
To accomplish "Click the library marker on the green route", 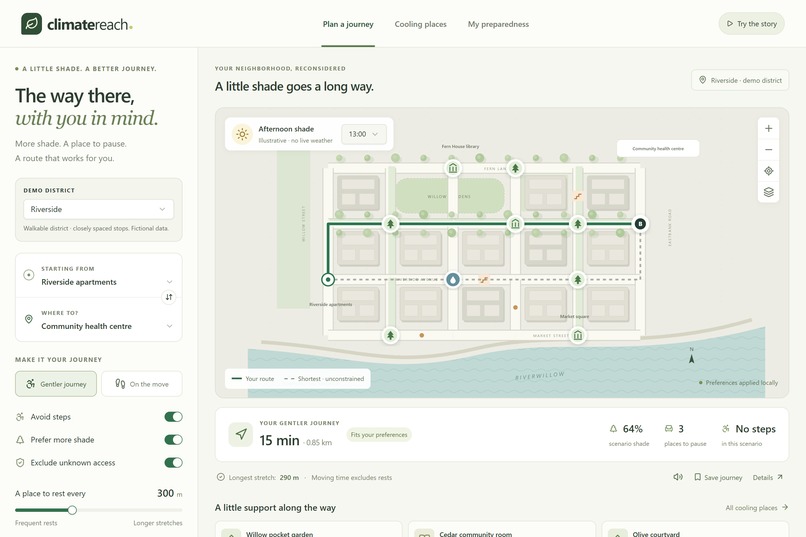I will pyautogui.click(x=515, y=224).
